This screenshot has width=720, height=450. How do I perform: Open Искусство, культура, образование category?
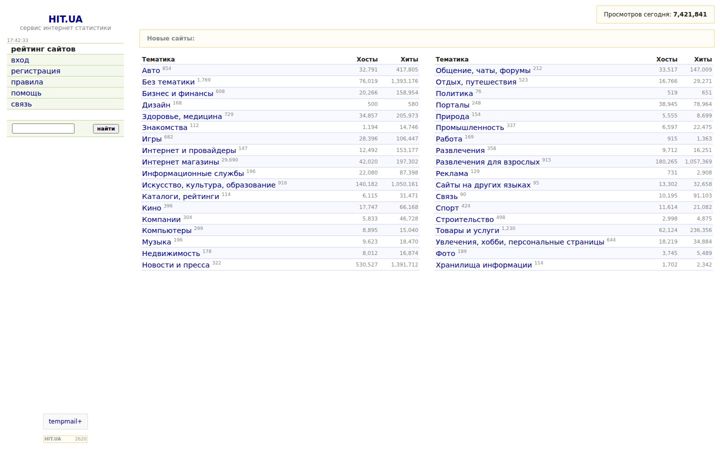coord(208,185)
